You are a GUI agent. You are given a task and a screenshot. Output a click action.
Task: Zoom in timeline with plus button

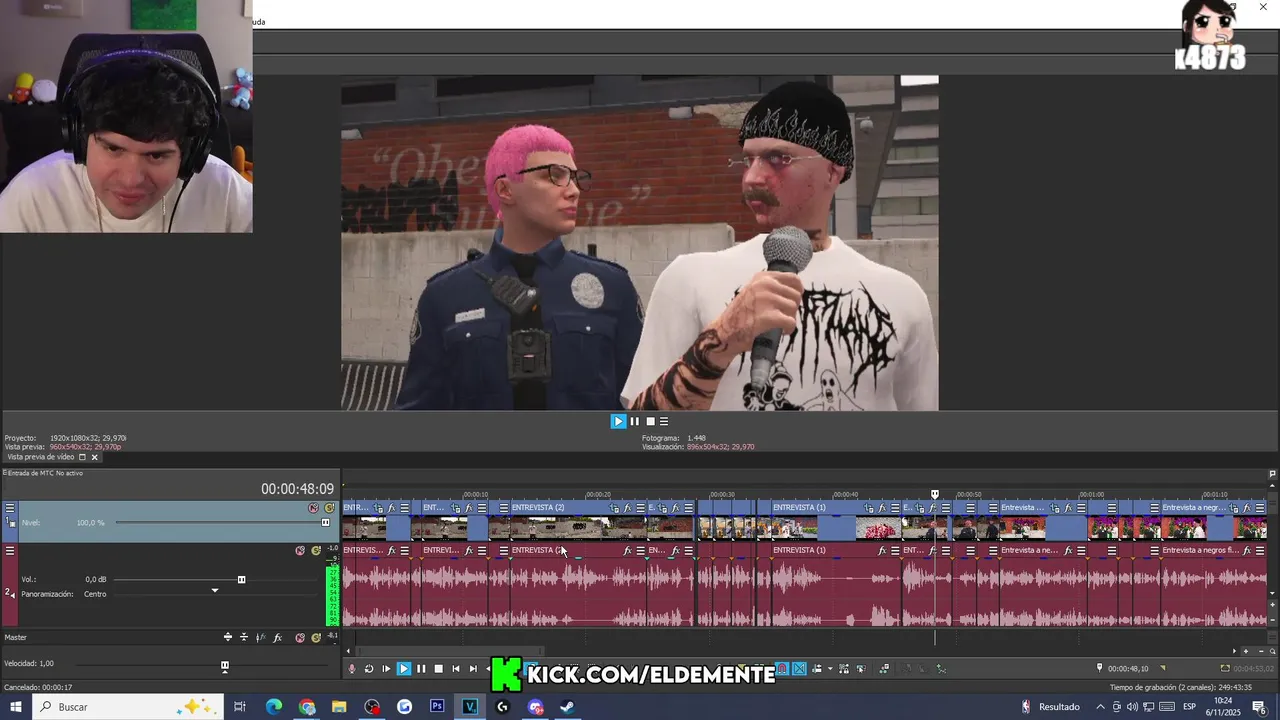[x=1245, y=651]
